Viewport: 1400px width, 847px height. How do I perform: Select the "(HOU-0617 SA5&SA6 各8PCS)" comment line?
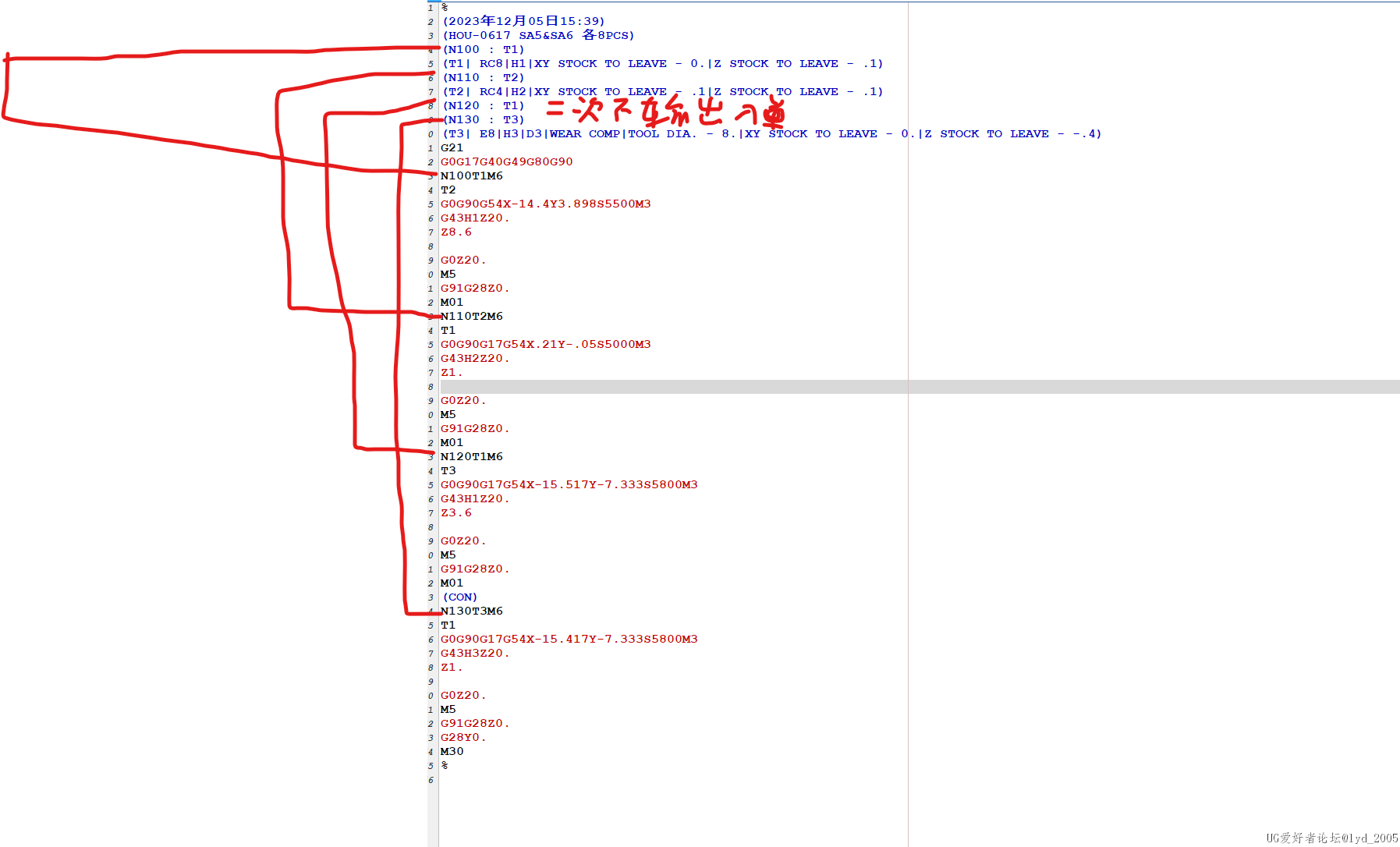click(x=538, y=35)
